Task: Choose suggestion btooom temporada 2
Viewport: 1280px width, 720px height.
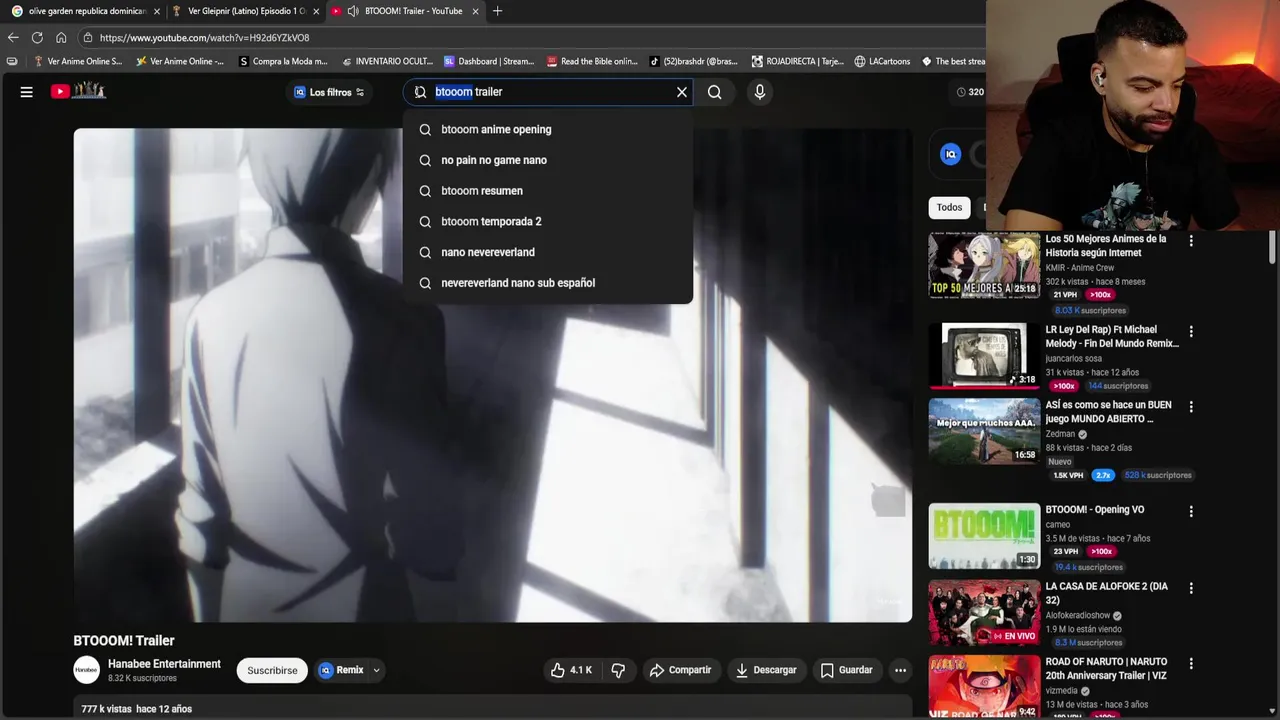Action: 548,221
